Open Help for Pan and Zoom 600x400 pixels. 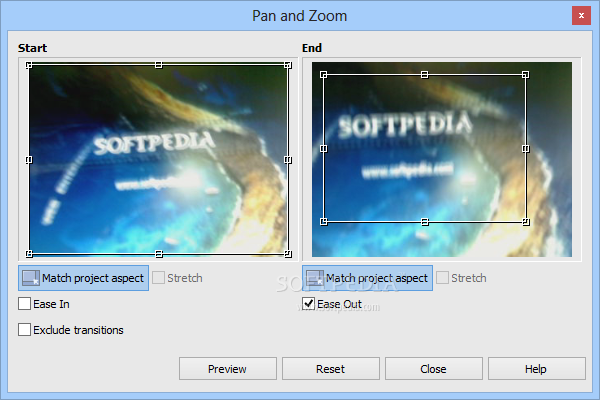tap(536, 369)
